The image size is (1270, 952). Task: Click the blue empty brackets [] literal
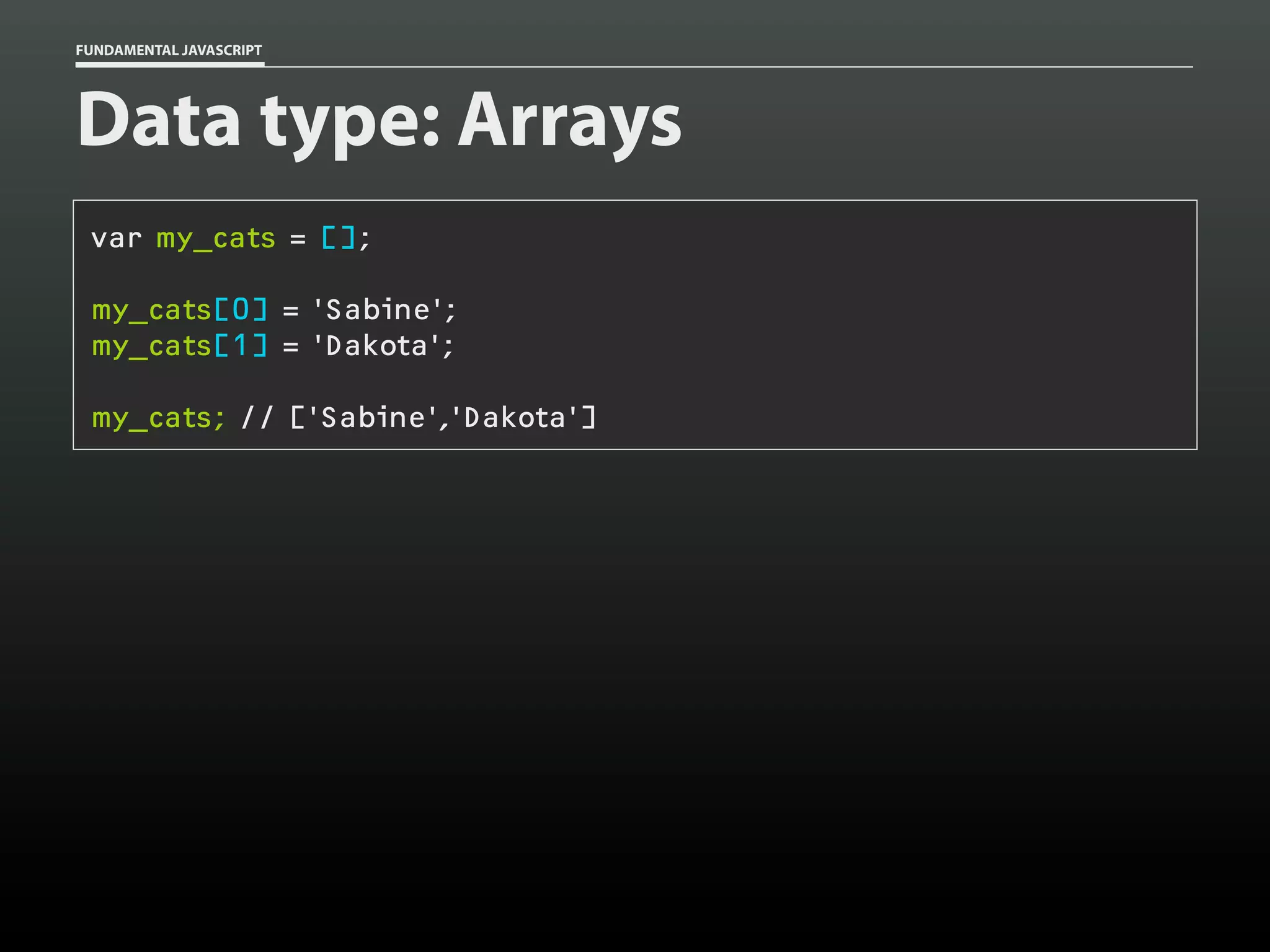coord(338,238)
